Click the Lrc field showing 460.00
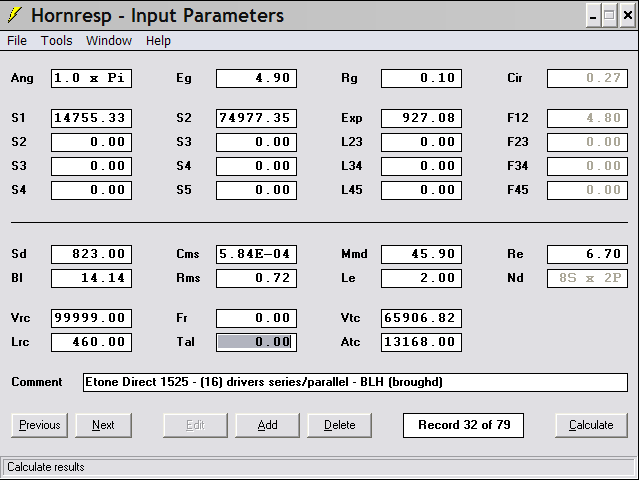 (x=91, y=342)
